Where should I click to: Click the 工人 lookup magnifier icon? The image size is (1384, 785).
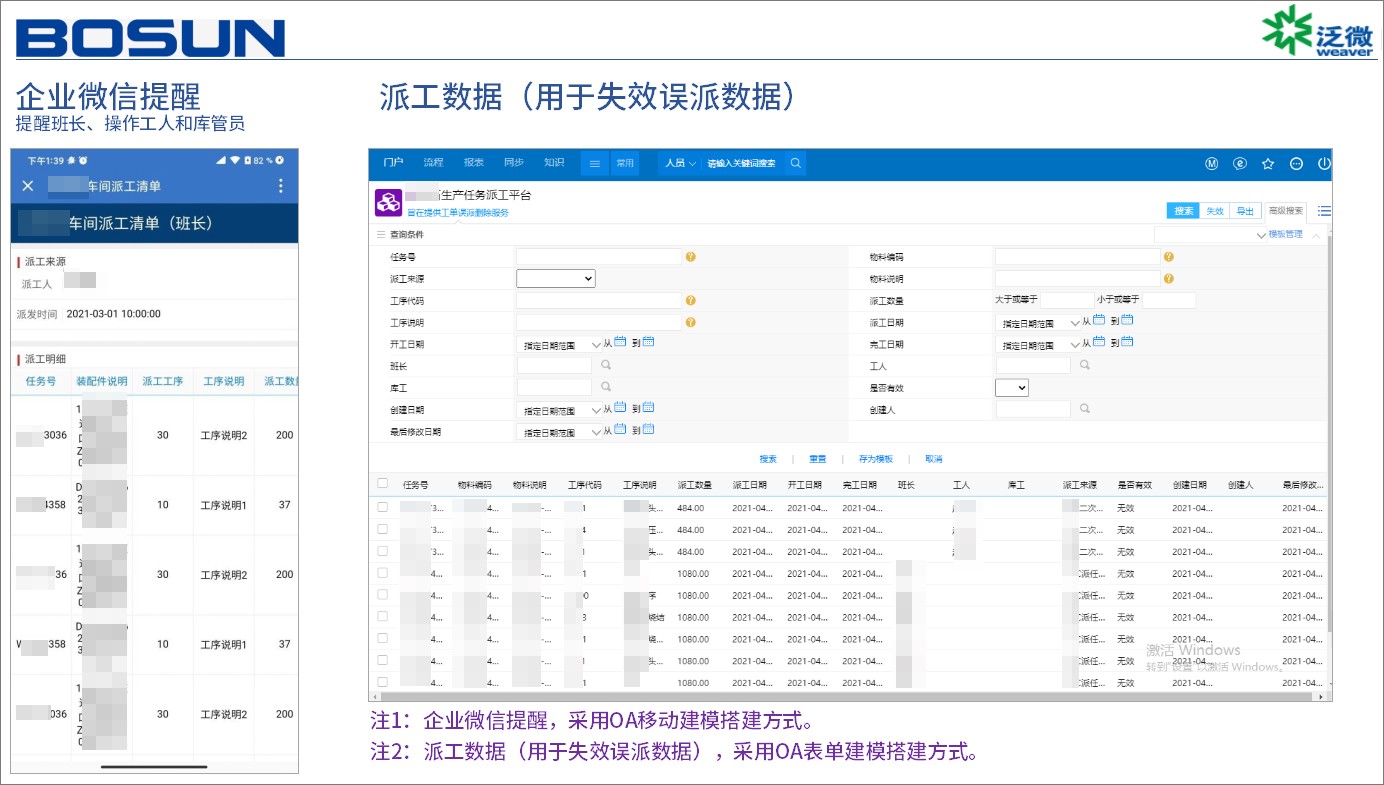1085,365
